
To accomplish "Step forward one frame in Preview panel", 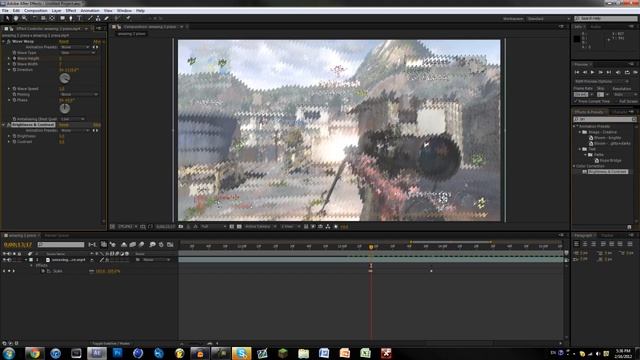I will (601, 72).
